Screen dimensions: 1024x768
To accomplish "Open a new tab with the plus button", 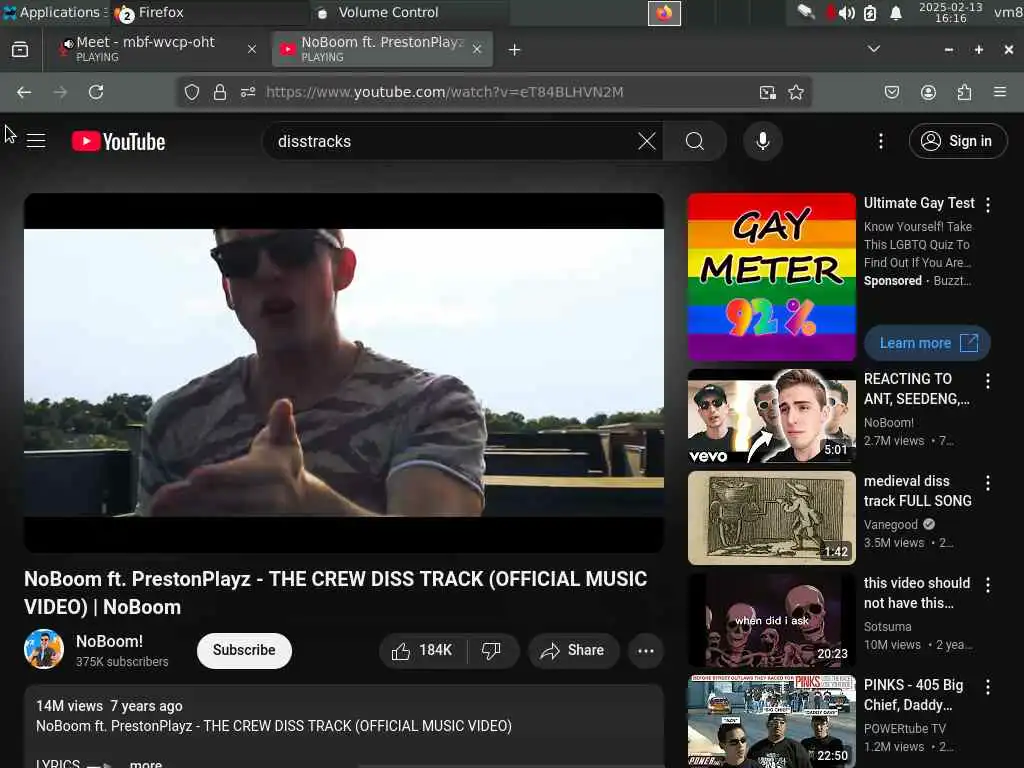I will tap(515, 50).
